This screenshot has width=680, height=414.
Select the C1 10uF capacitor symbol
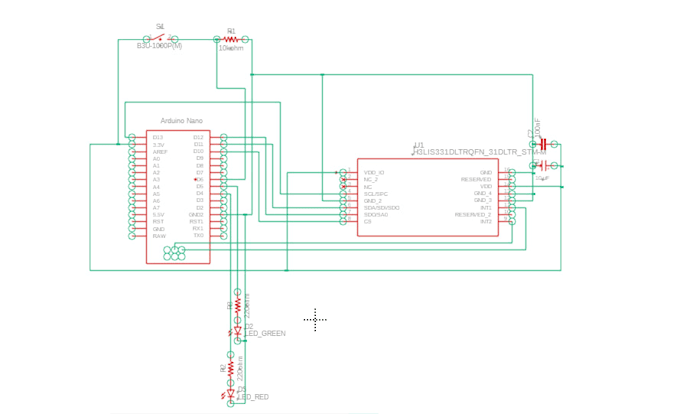[543, 166]
